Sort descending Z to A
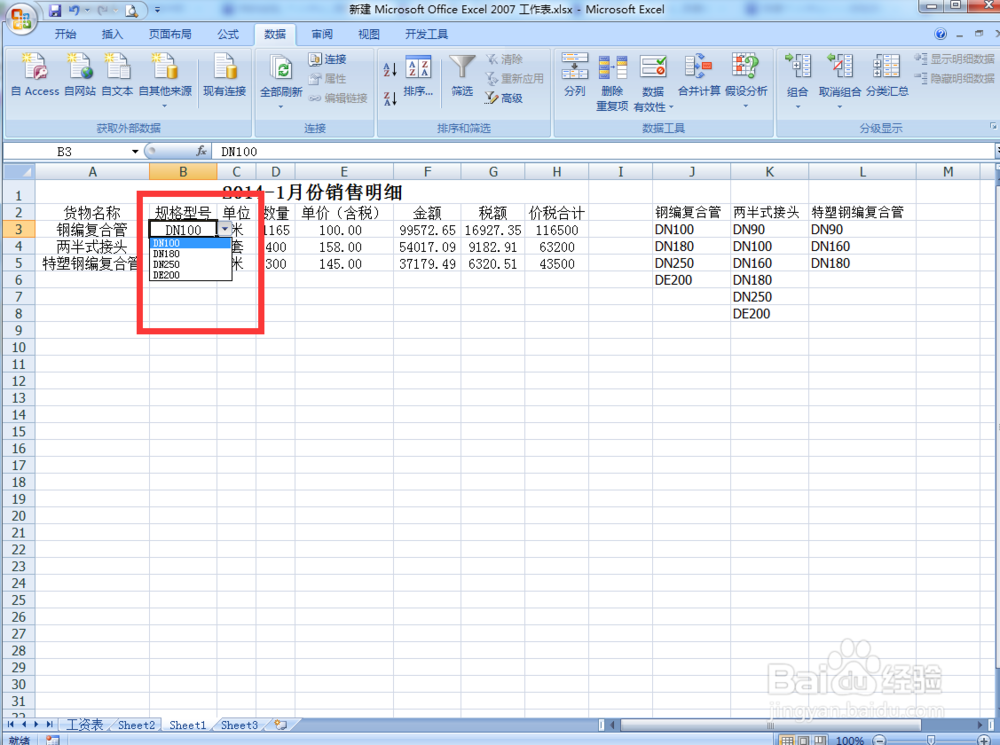Image resolution: width=1000 pixels, height=745 pixels. [x=390, y=98]
